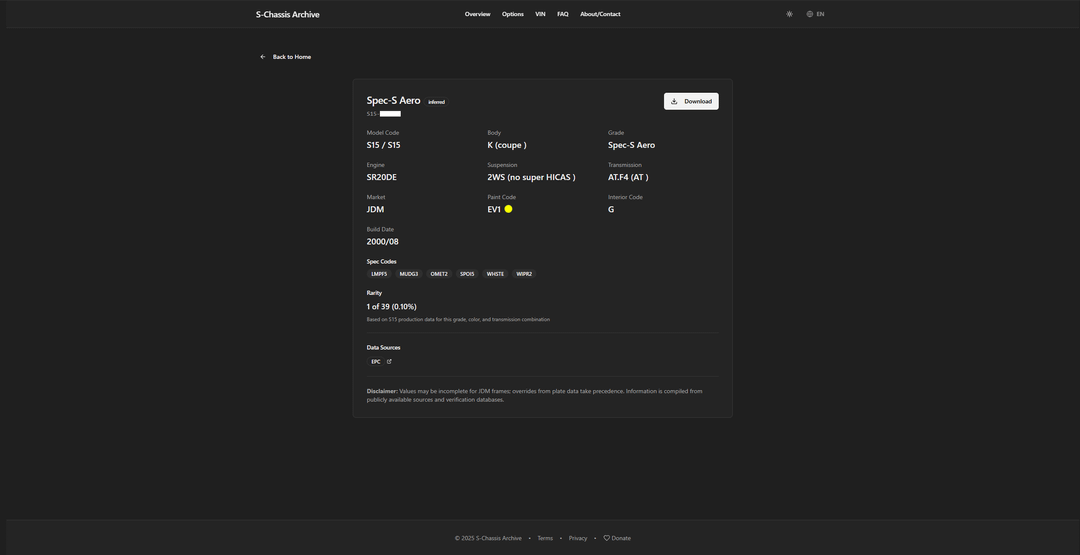Open the Overview menu item
Viewport: 1080px width, 555px height.
[x=477, y=14]
